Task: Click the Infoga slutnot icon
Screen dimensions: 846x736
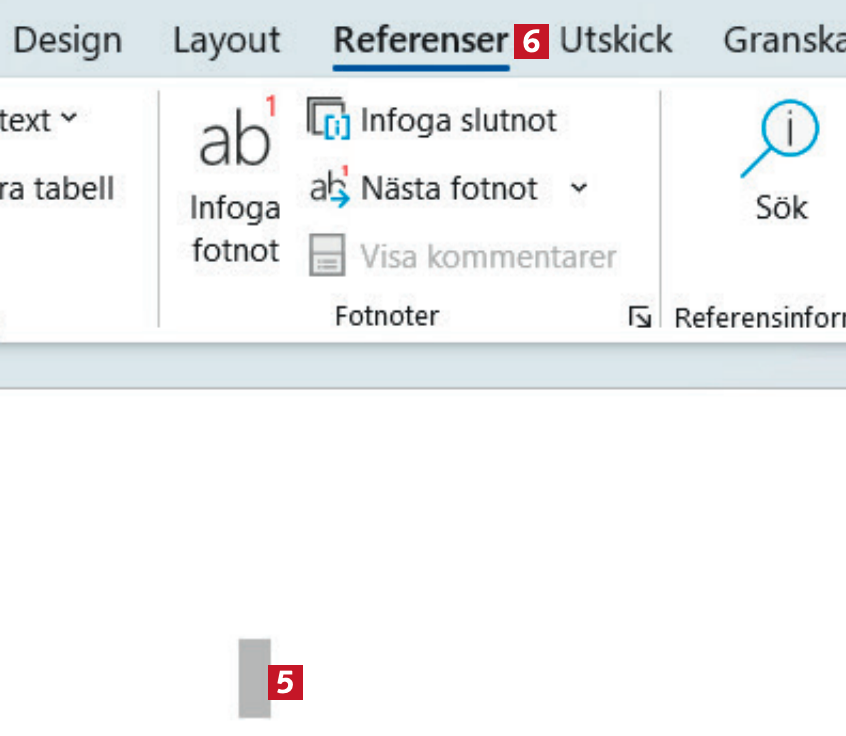Action: point(327,121)
